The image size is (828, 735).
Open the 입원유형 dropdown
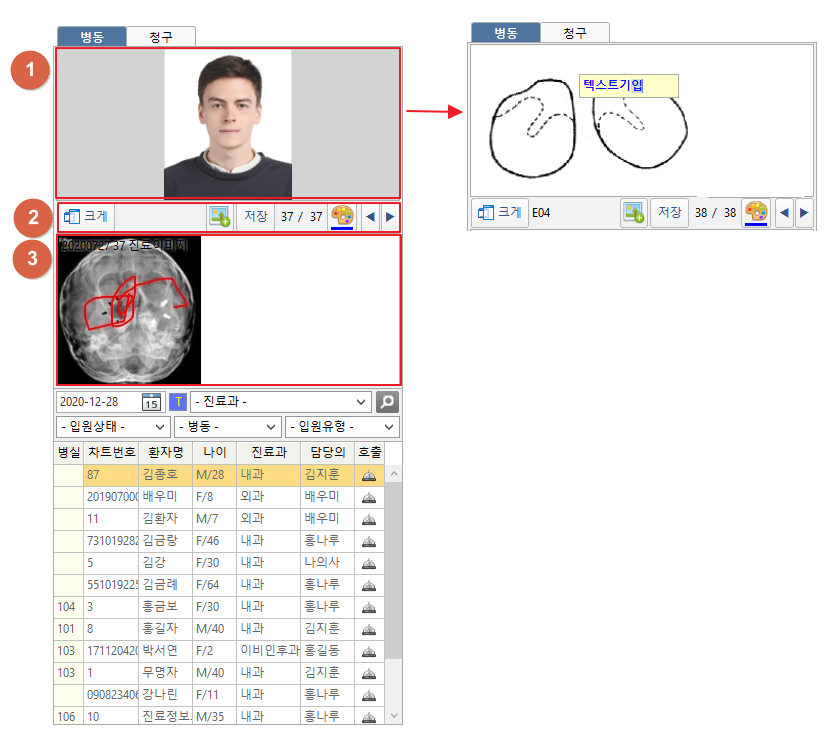(341, 428)
